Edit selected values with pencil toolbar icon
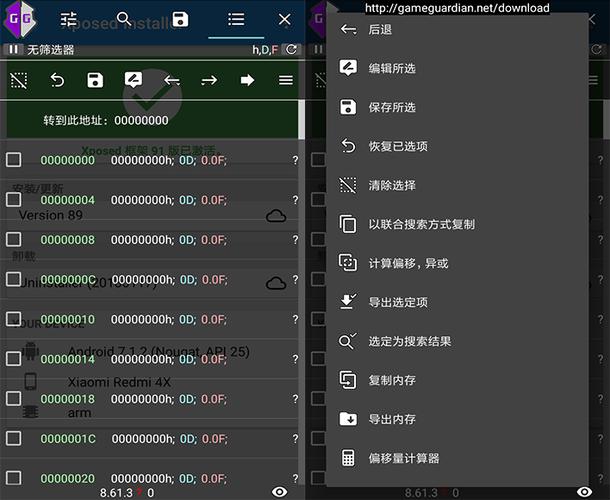Viewport: 610px width, 500px height. point(133,80)
